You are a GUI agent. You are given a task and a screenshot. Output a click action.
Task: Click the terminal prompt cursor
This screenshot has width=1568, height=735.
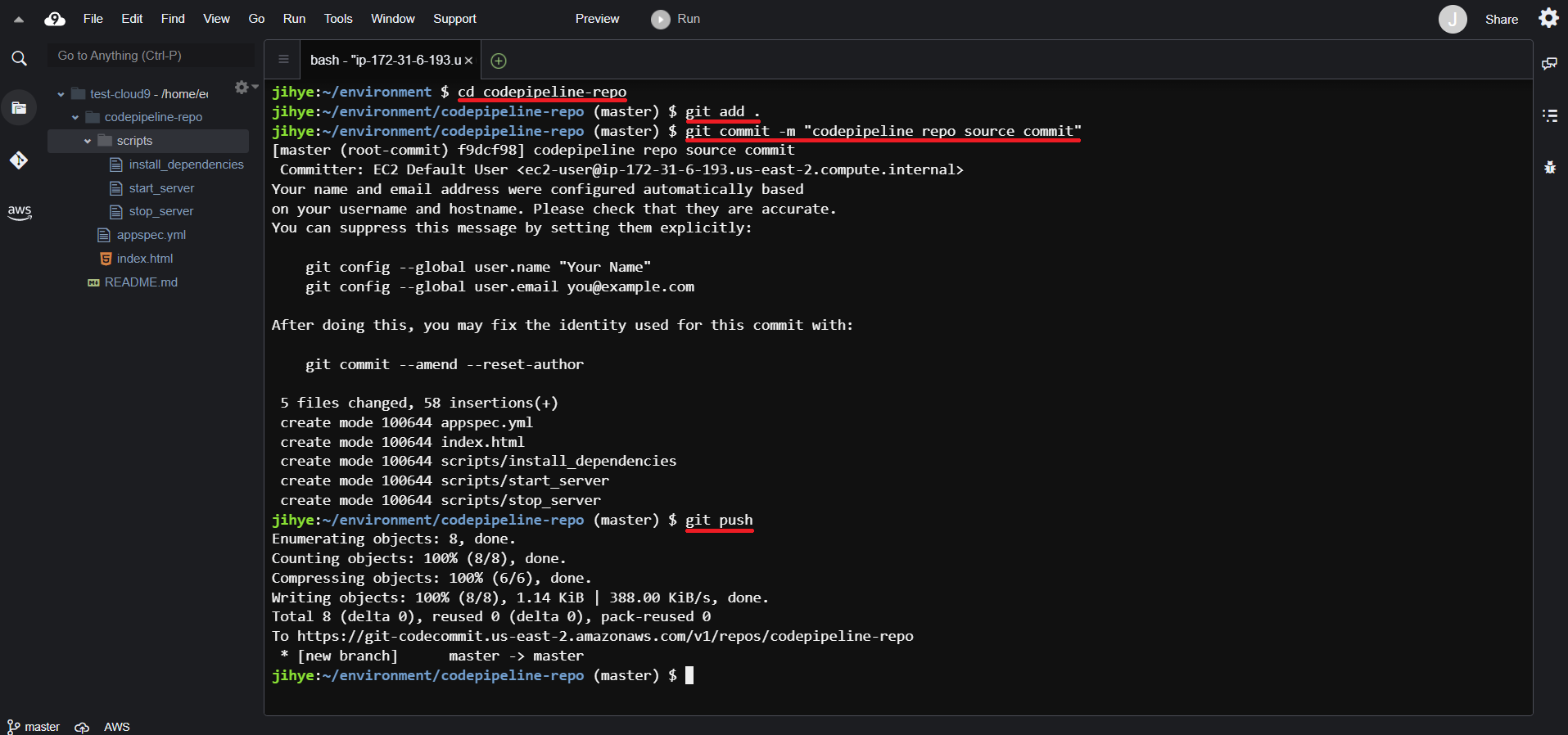click(x=689, y=675)
